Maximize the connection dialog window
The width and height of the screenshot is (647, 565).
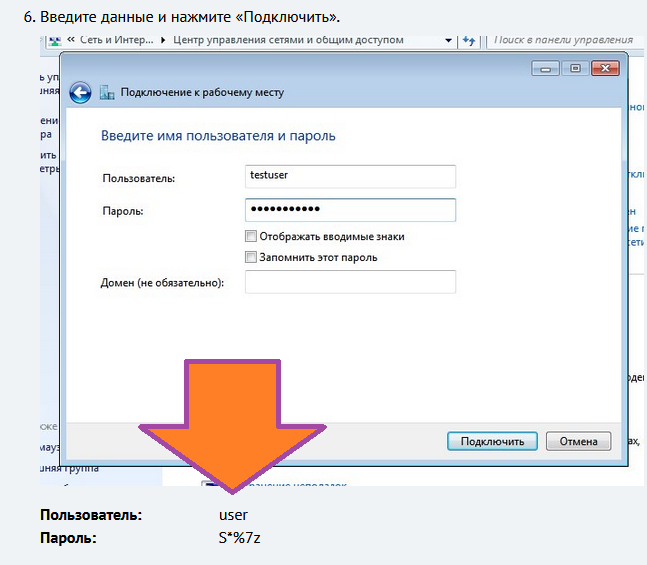[575, 69]
